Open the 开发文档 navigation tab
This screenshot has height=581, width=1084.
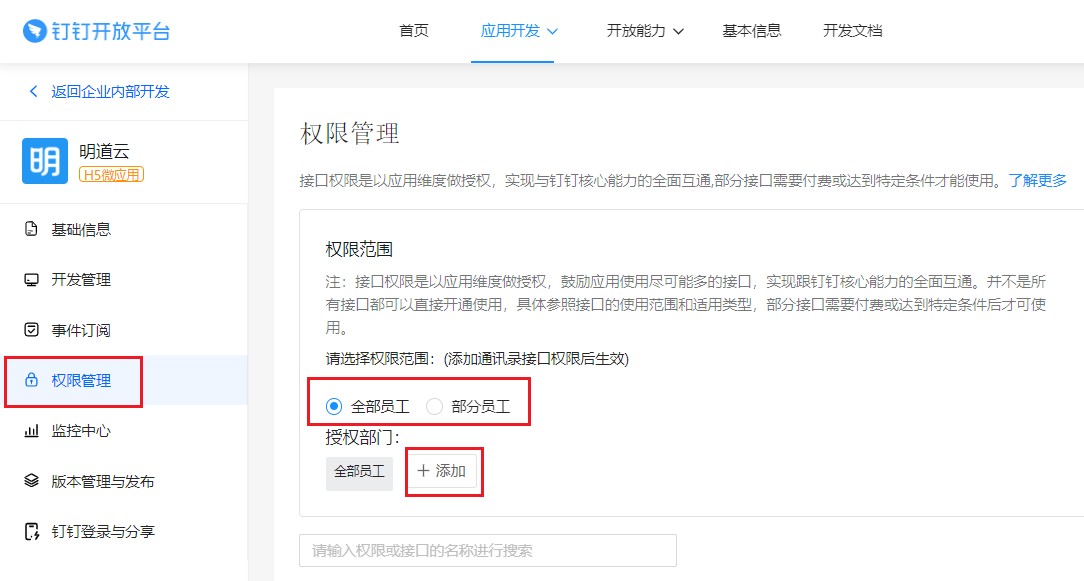pyautogui.click(x=853, y=31)
